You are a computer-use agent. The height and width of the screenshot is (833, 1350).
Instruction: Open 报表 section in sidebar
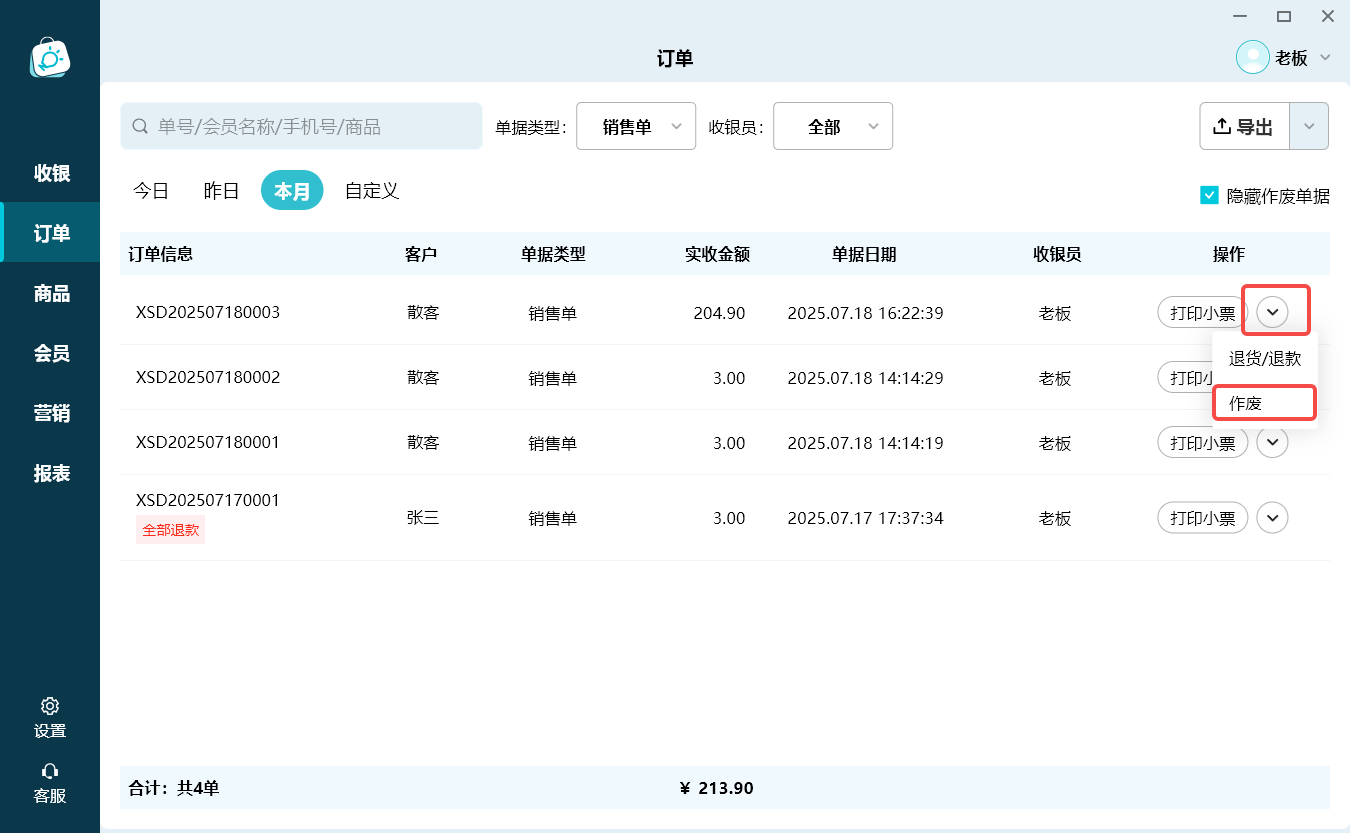click(x=51, y=473)
